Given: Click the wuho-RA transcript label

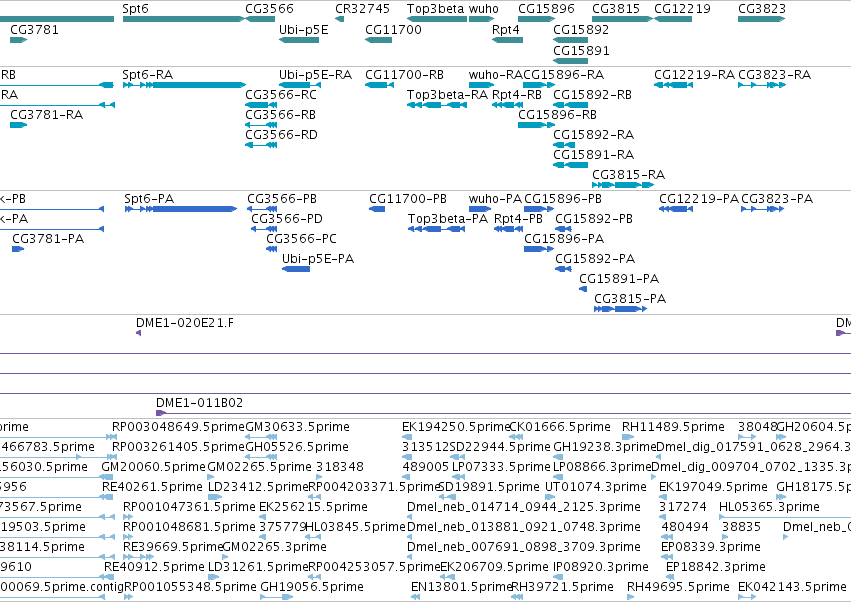Looking at the screenshot, I should [496, 74].
